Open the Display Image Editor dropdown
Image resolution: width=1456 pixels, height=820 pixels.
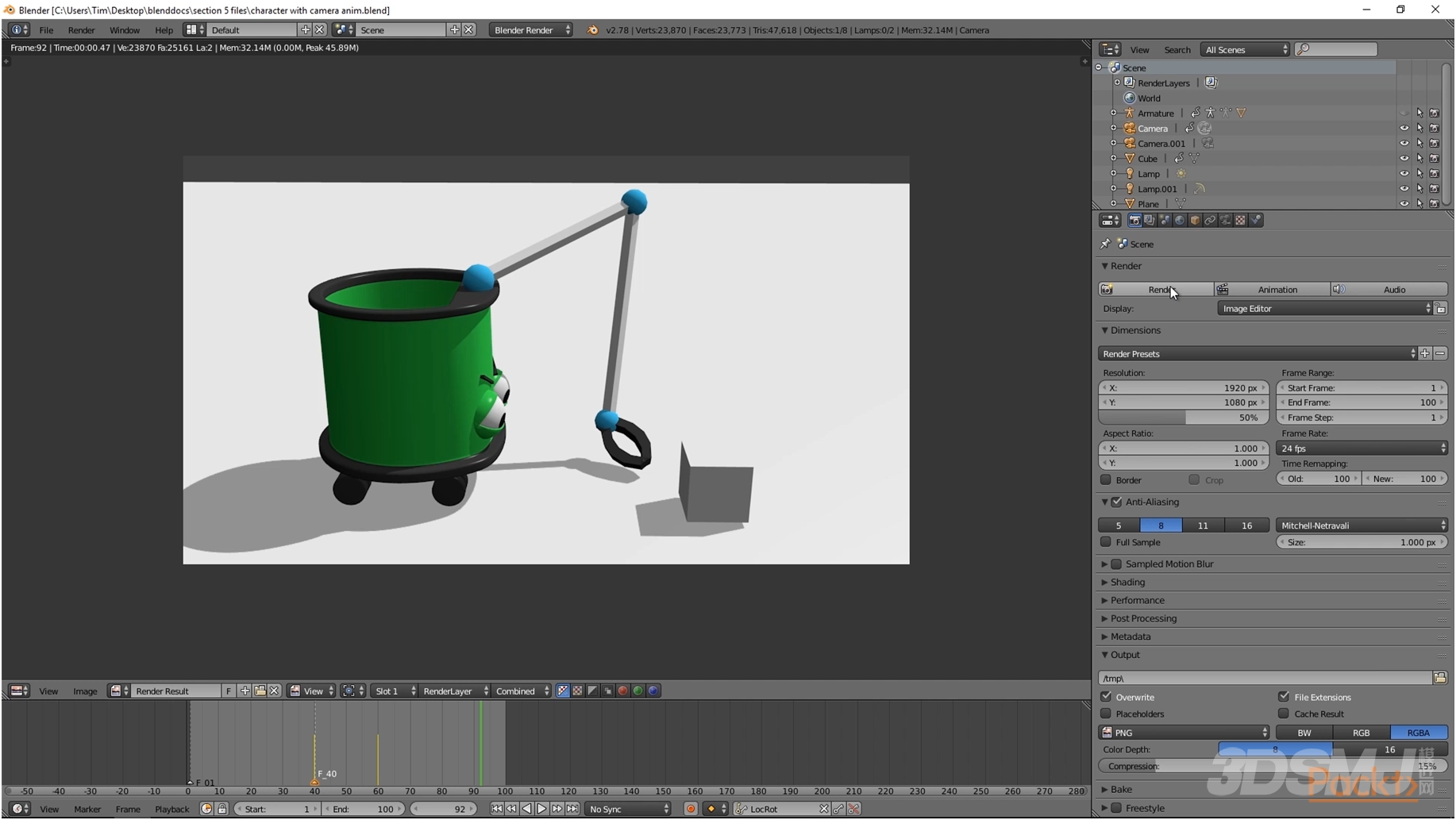coord(1325,309)
